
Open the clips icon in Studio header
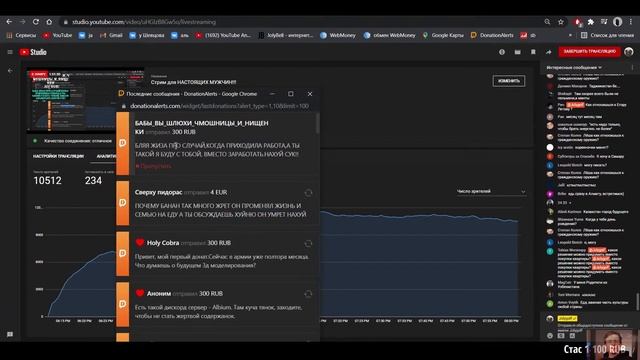518,52
